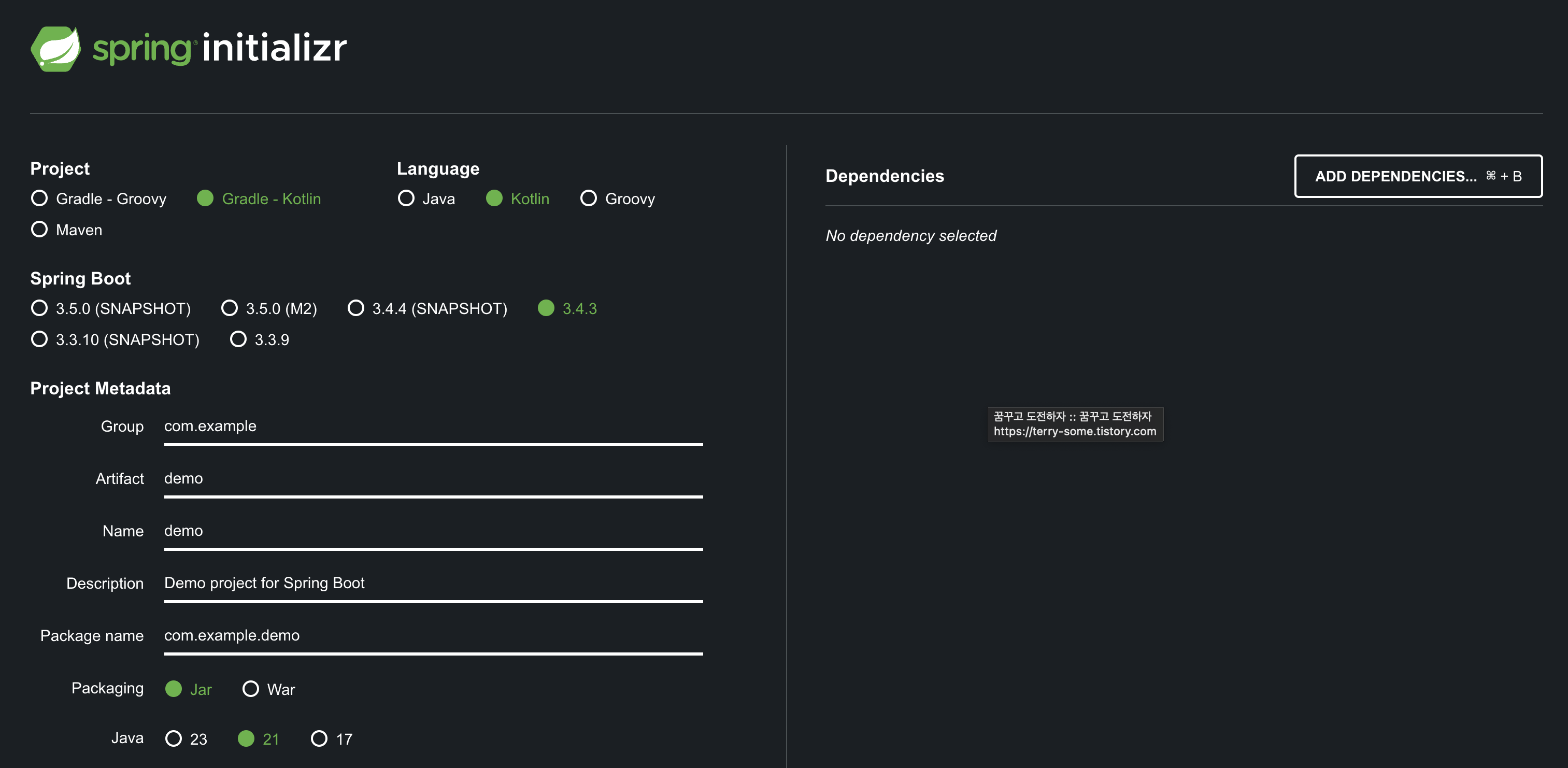Pick Spring Boot 3.5.0 (M2)
This screenshot has height=768, width=1568.
230,308
